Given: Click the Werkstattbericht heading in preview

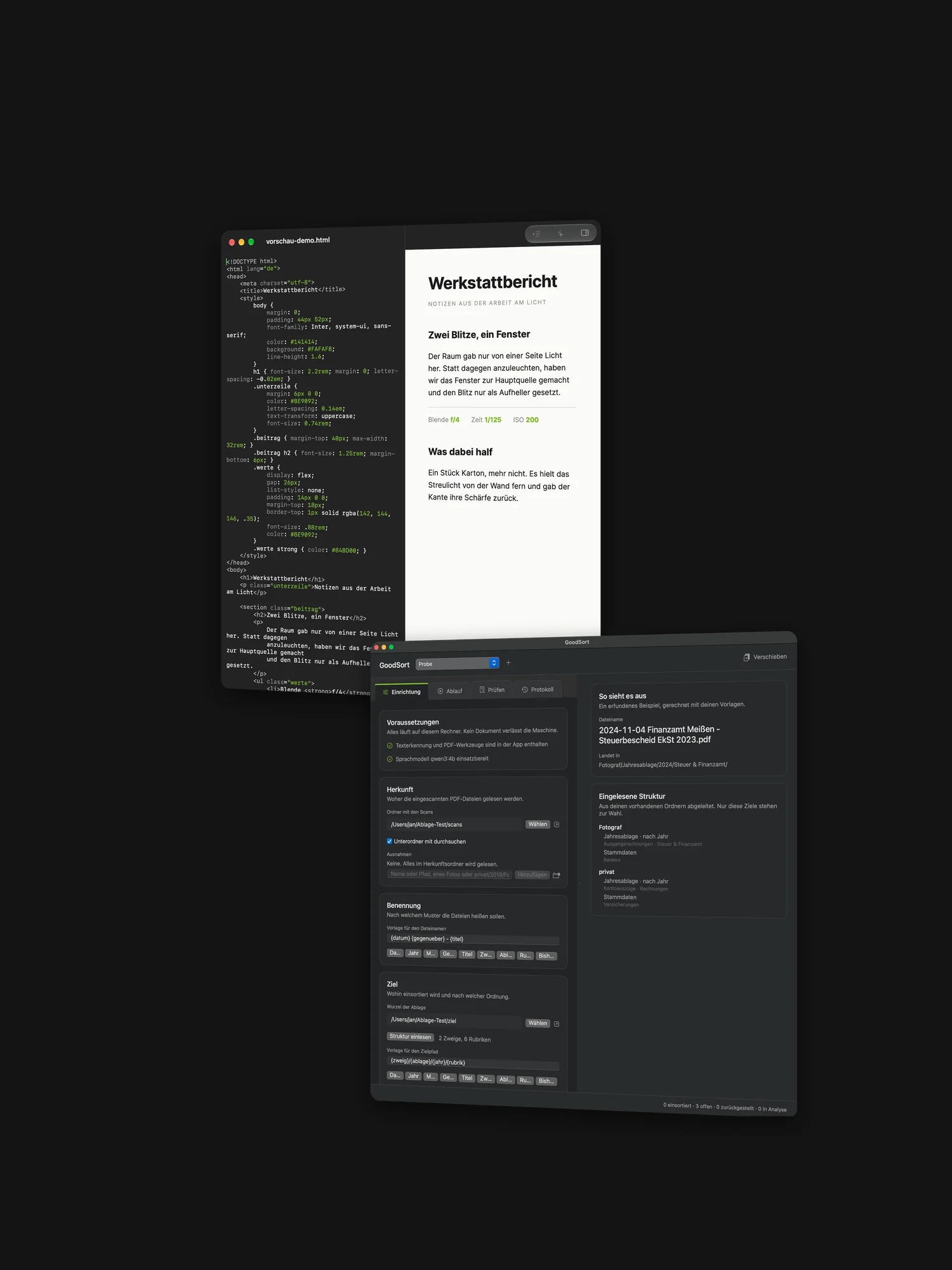Looking at the screenshot, I should pyautogui.click(x=493, y=282).
